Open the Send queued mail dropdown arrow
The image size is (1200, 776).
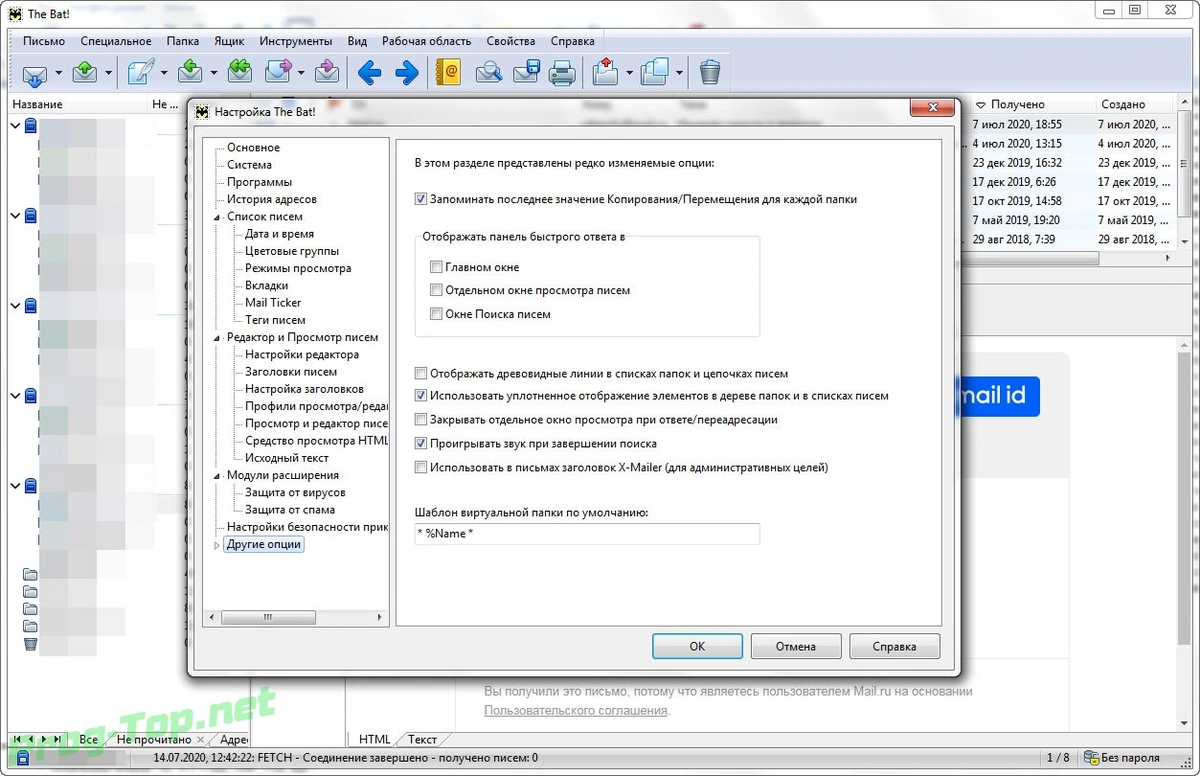coord(110,74)
